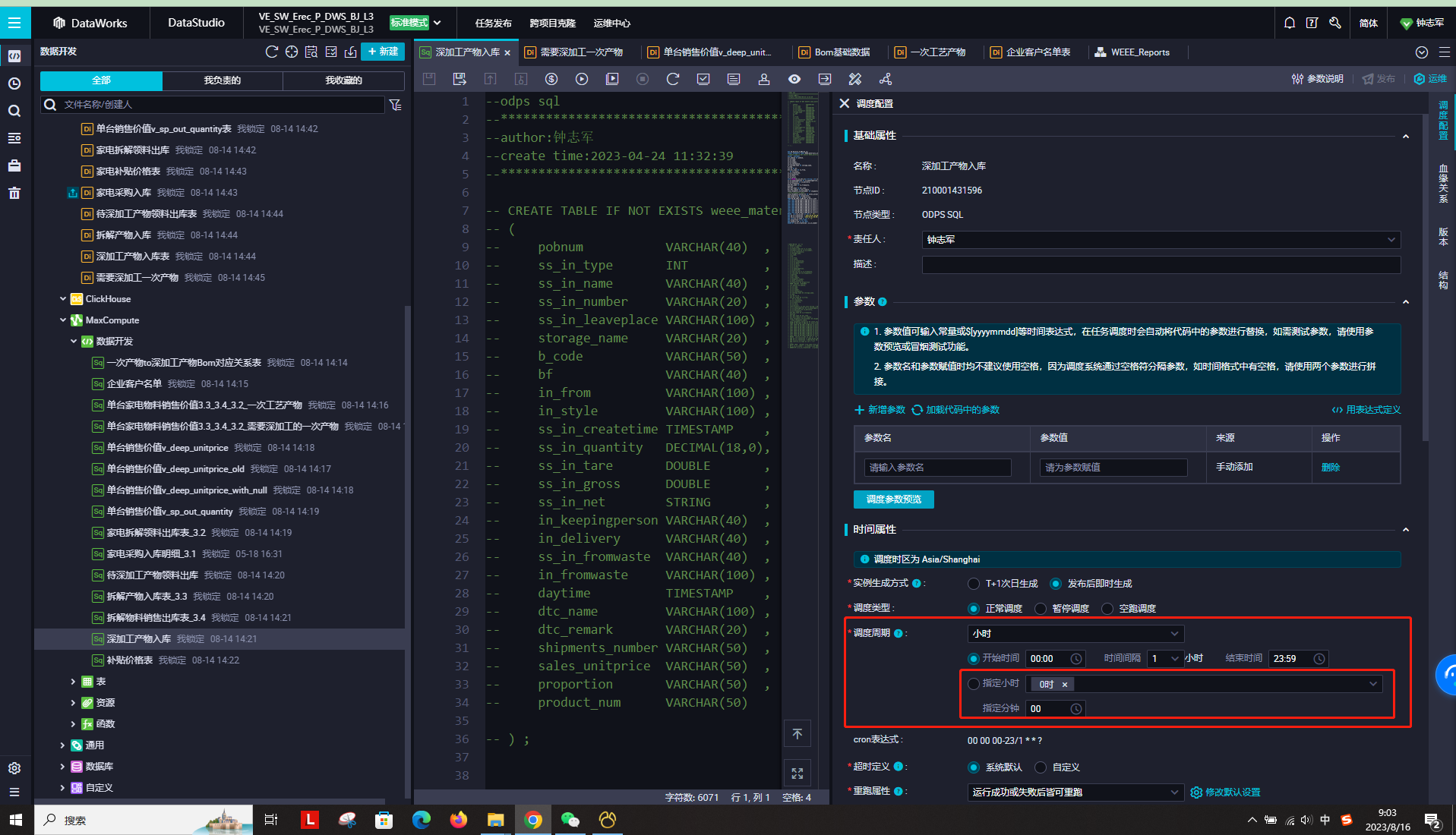Click the ruler and pencil icon

point(855,79)
